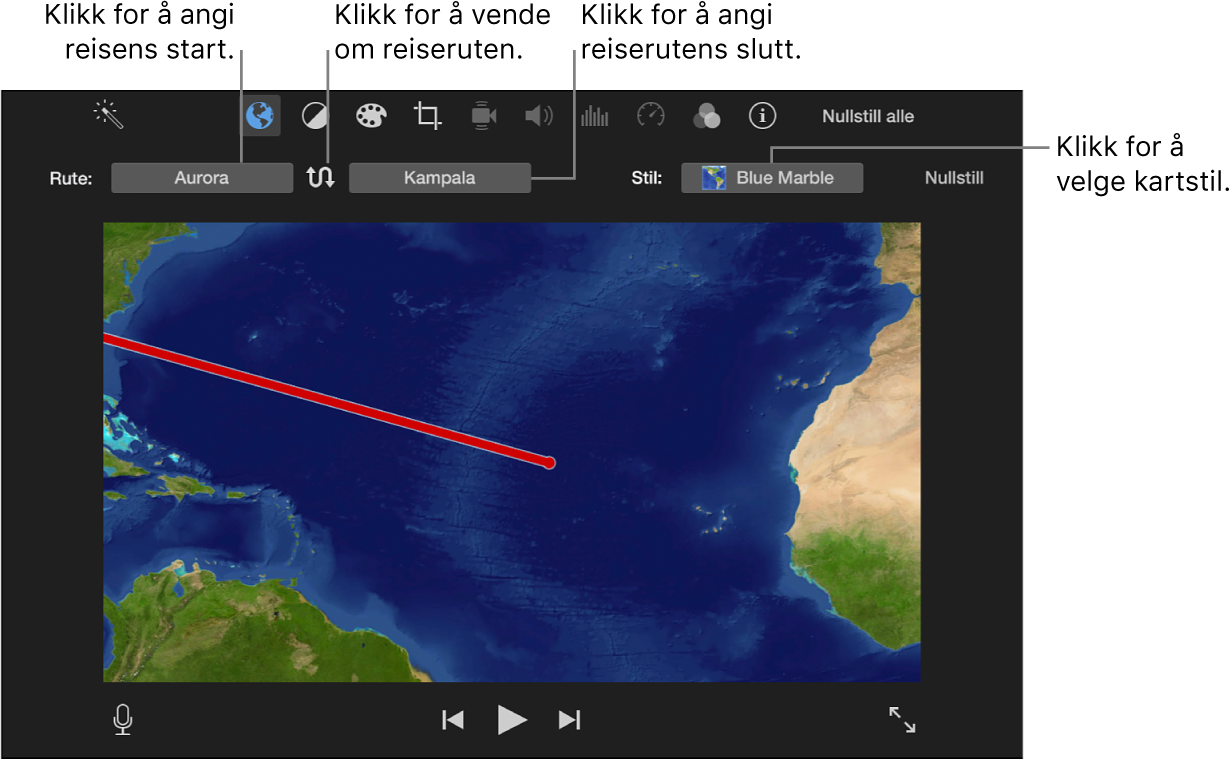Open the Aurora route start selector

(x=202, y=178)
